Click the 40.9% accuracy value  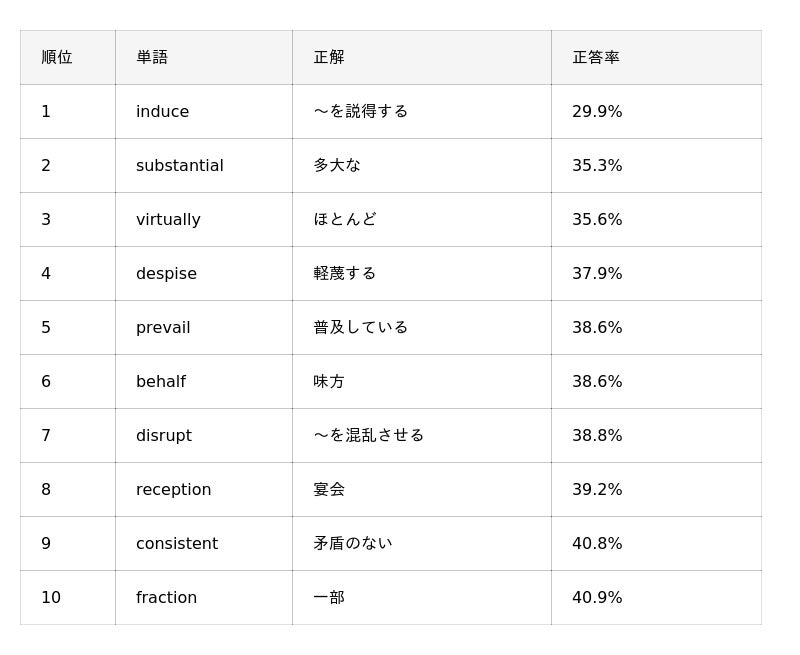coord(597,597)
